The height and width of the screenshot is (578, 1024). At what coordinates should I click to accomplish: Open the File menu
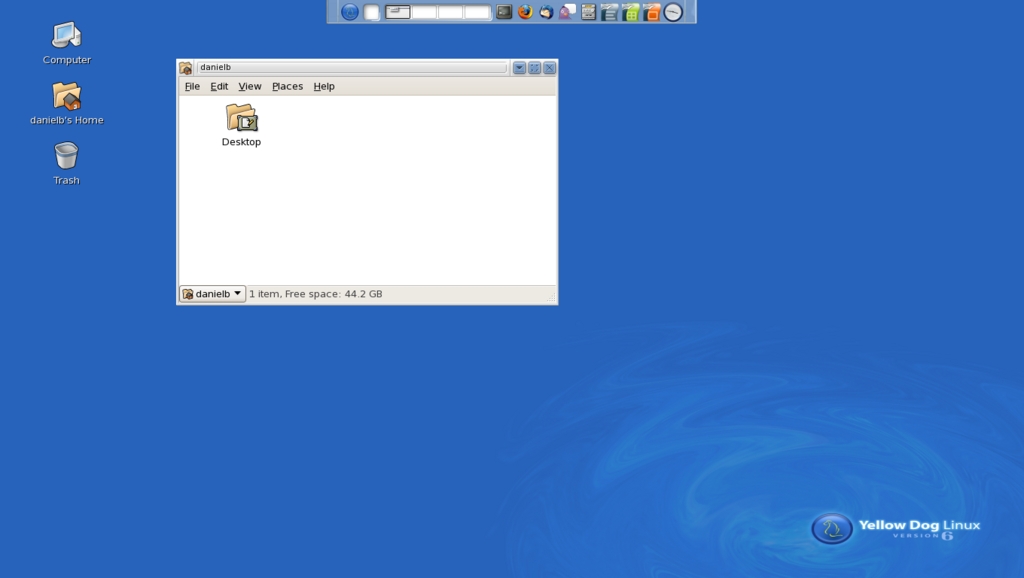(192, 87)
